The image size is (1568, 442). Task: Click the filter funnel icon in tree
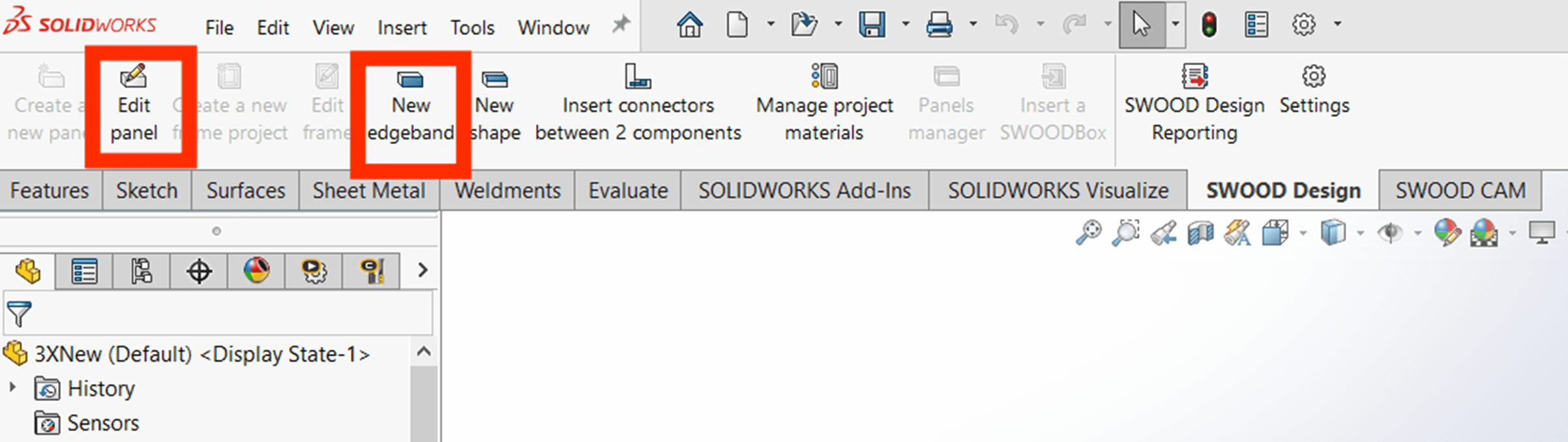(19, 314)
